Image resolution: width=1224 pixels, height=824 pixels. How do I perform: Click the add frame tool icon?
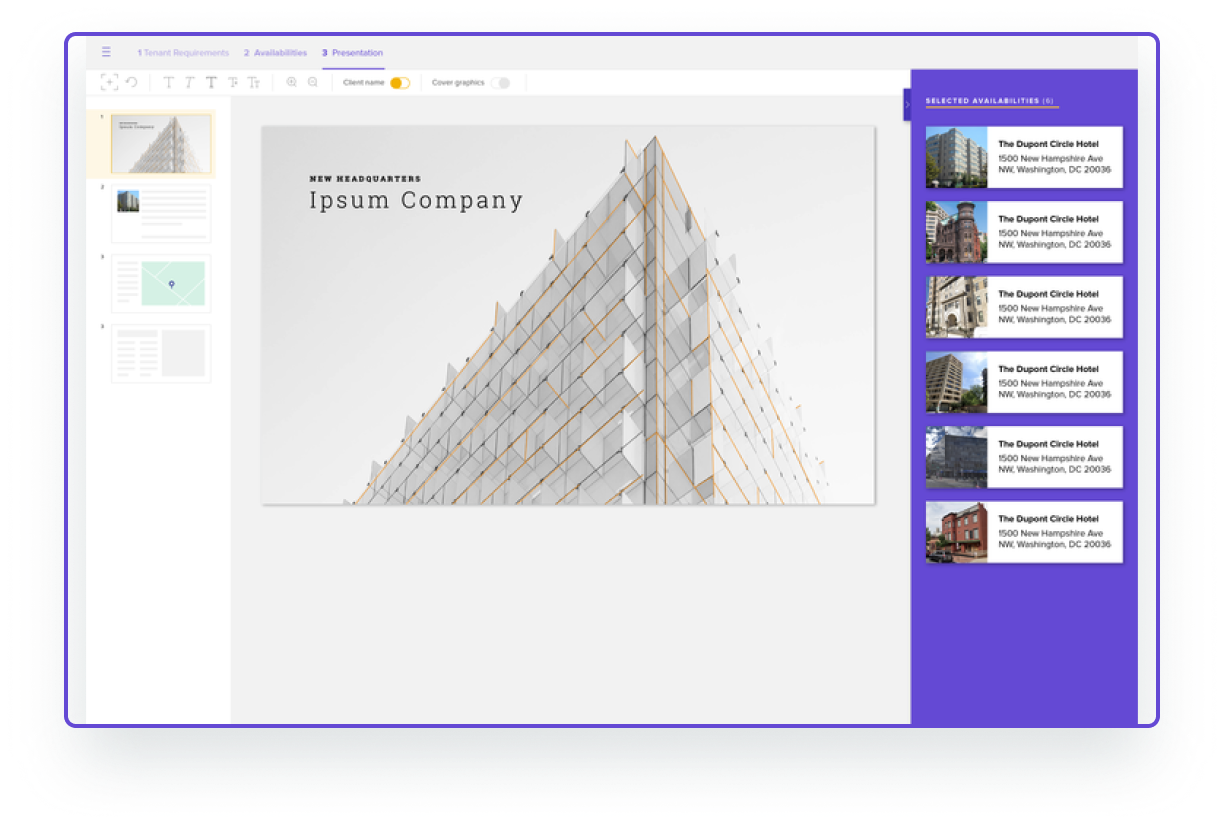click(x=109, y=83)
